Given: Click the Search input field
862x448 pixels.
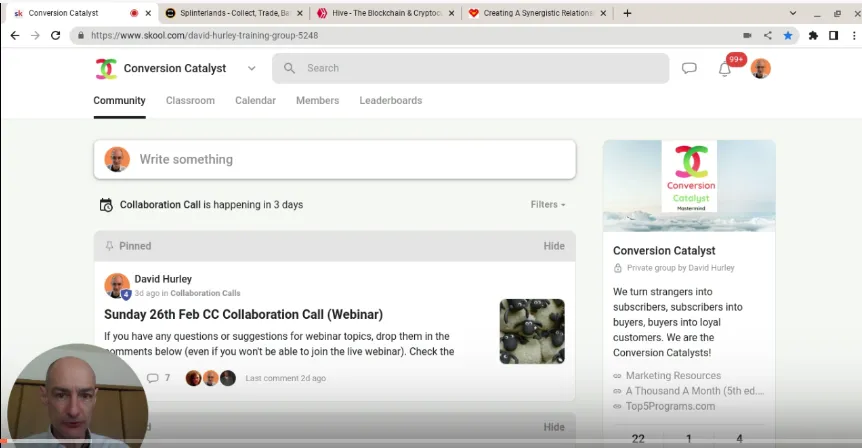Looking at the screenshot, I should click(471, 68).
